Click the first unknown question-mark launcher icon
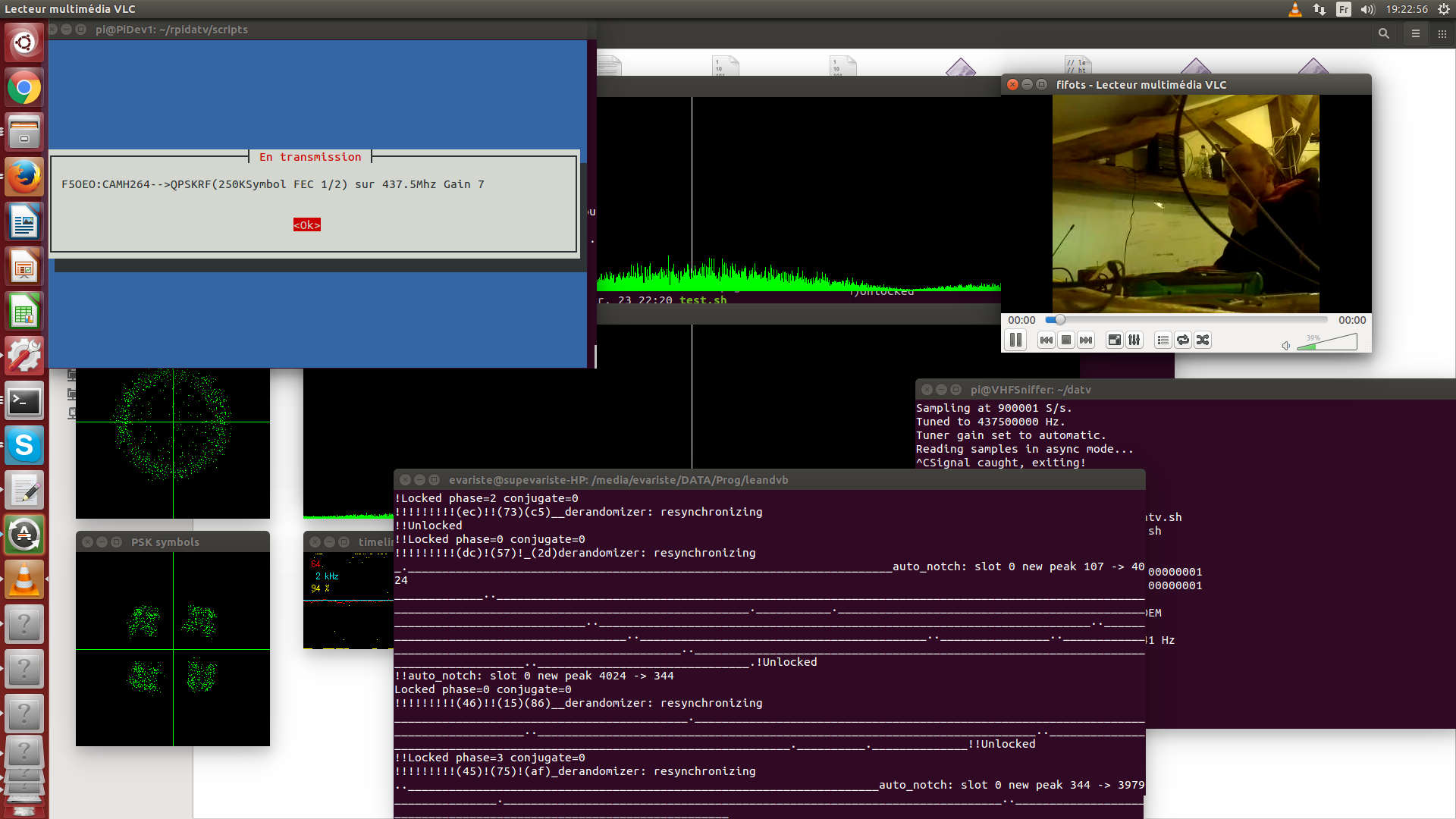Screen dimensions: 1456x819 24,625
